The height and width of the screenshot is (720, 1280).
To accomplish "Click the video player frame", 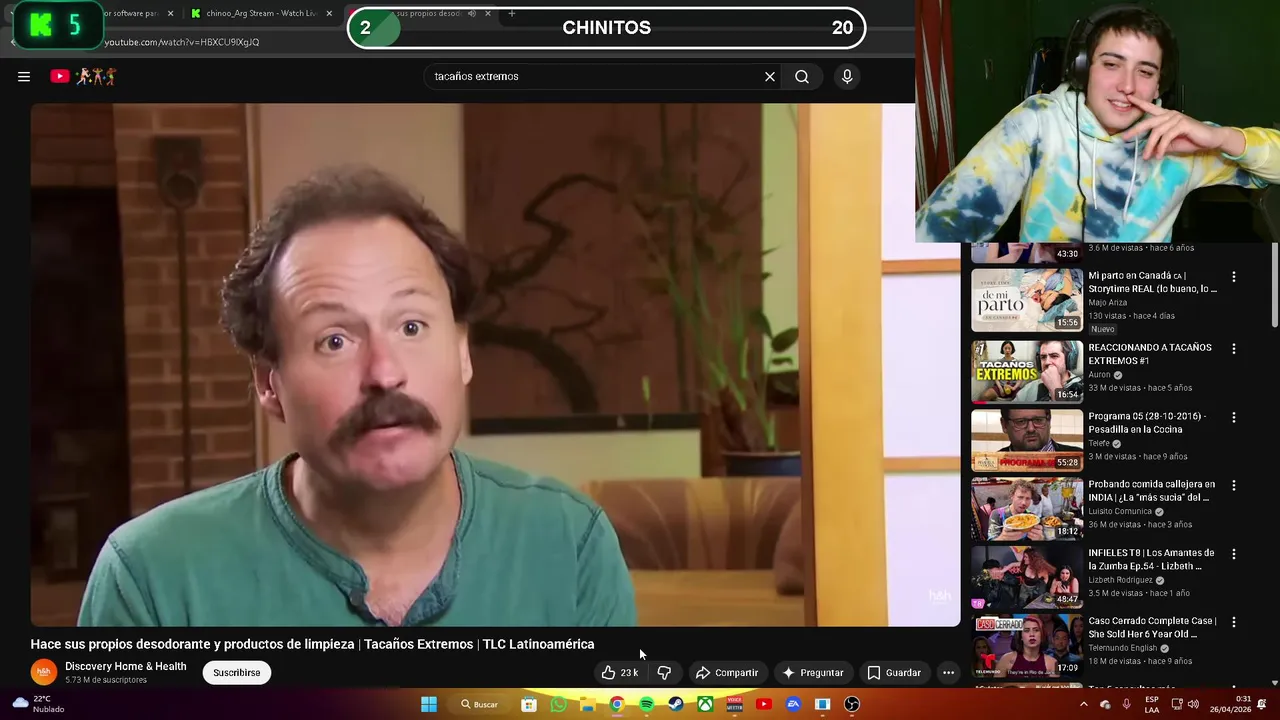I will click(495, 365).
